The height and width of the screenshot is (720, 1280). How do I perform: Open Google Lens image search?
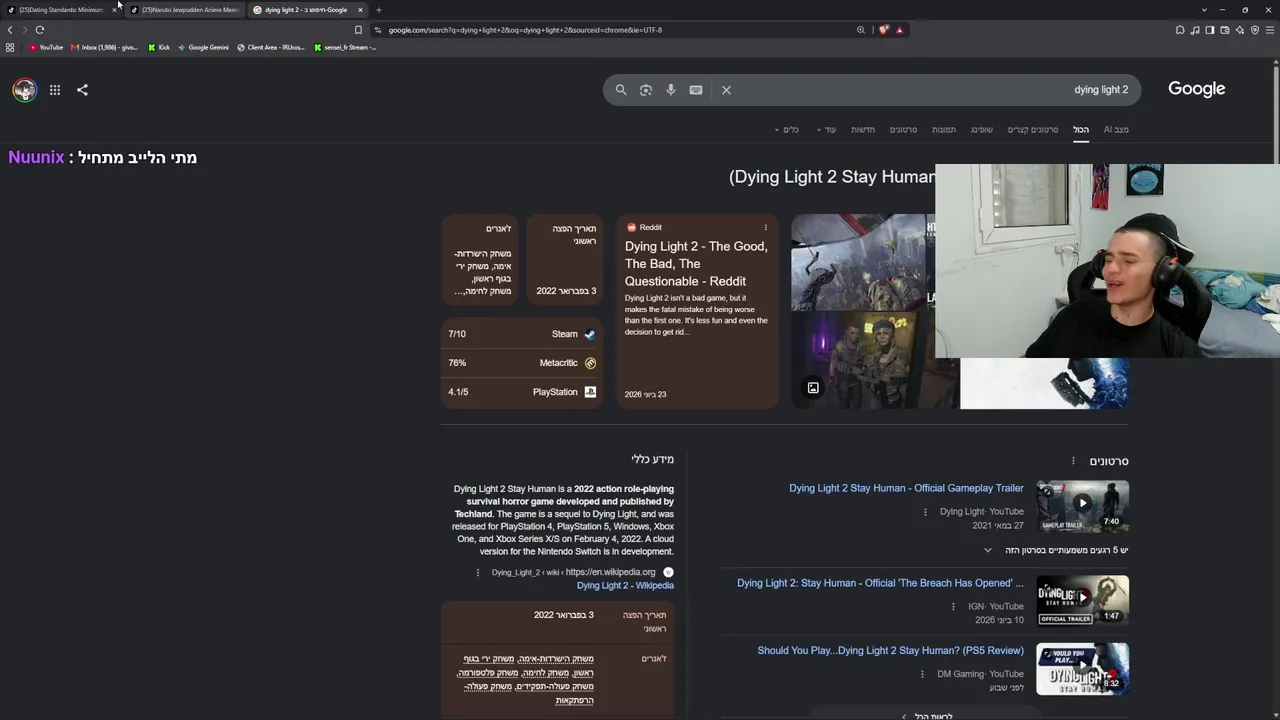click(x=646, y=90)
